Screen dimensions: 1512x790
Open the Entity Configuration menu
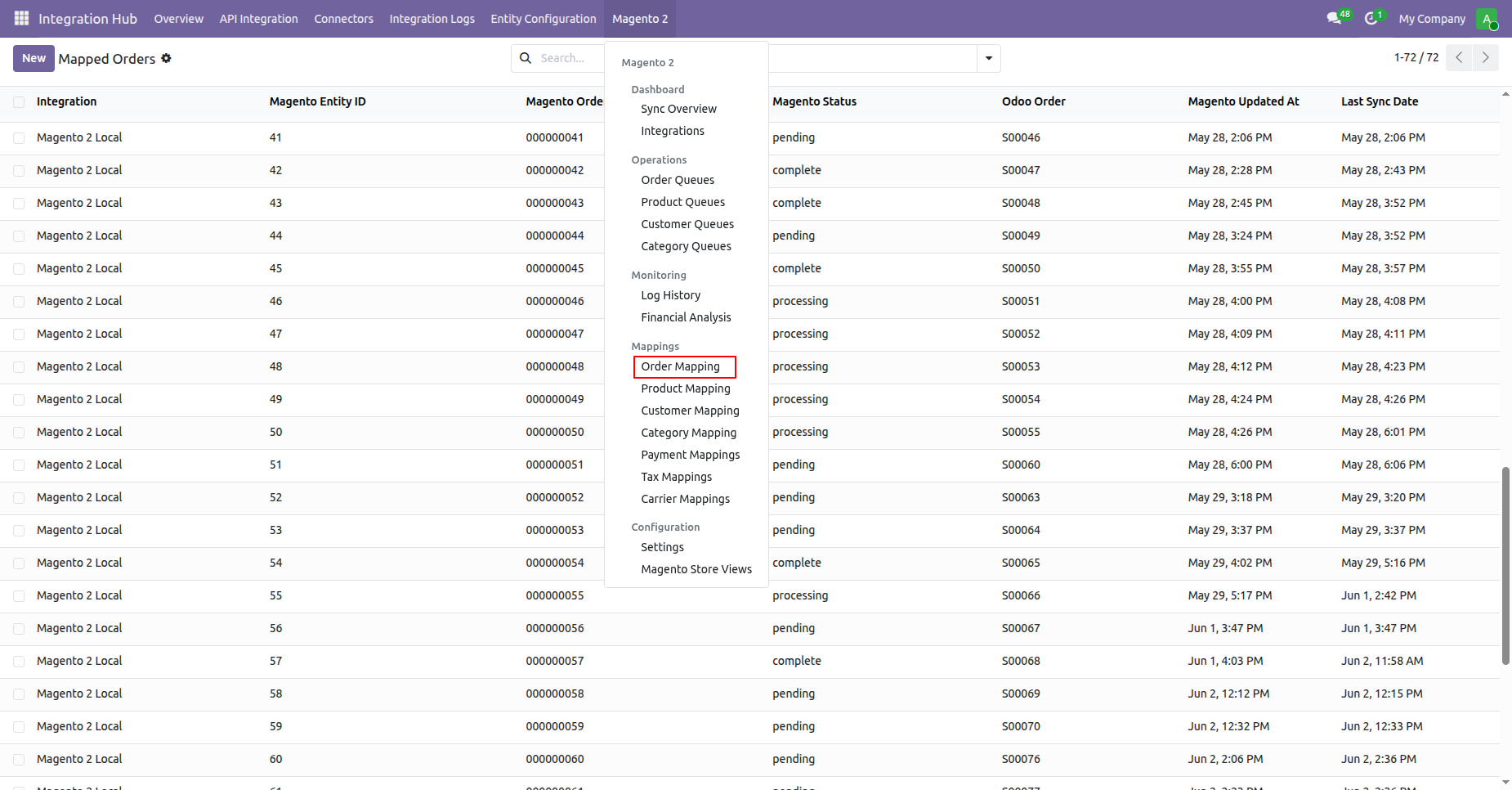[544, 19]
